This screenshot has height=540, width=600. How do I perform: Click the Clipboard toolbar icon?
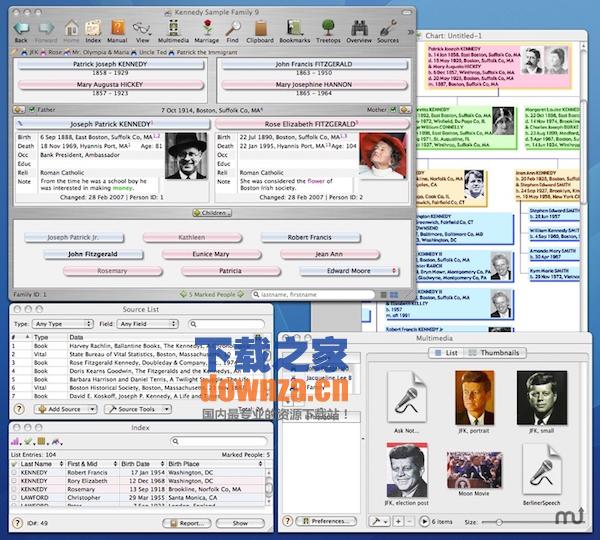(260, 29)
